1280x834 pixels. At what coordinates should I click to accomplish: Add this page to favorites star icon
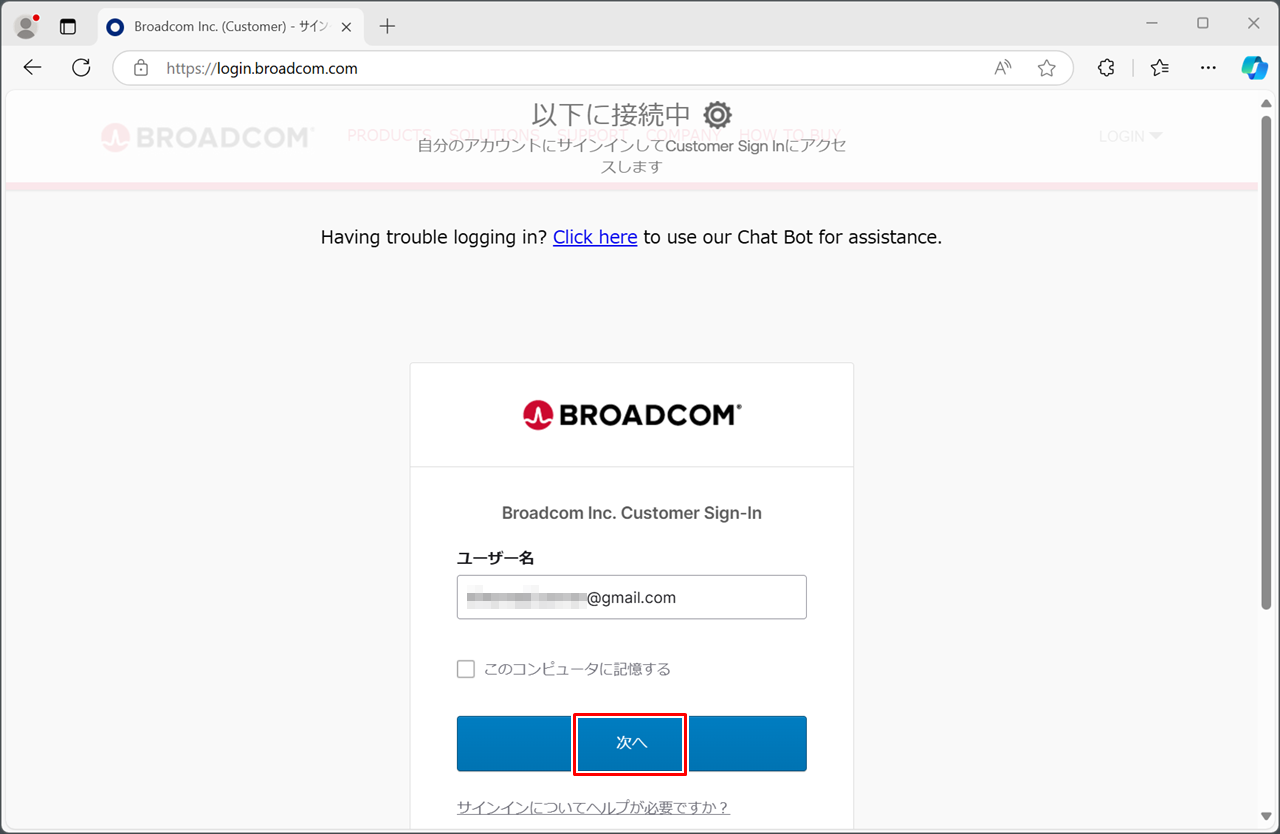[x=1046, y=68]
